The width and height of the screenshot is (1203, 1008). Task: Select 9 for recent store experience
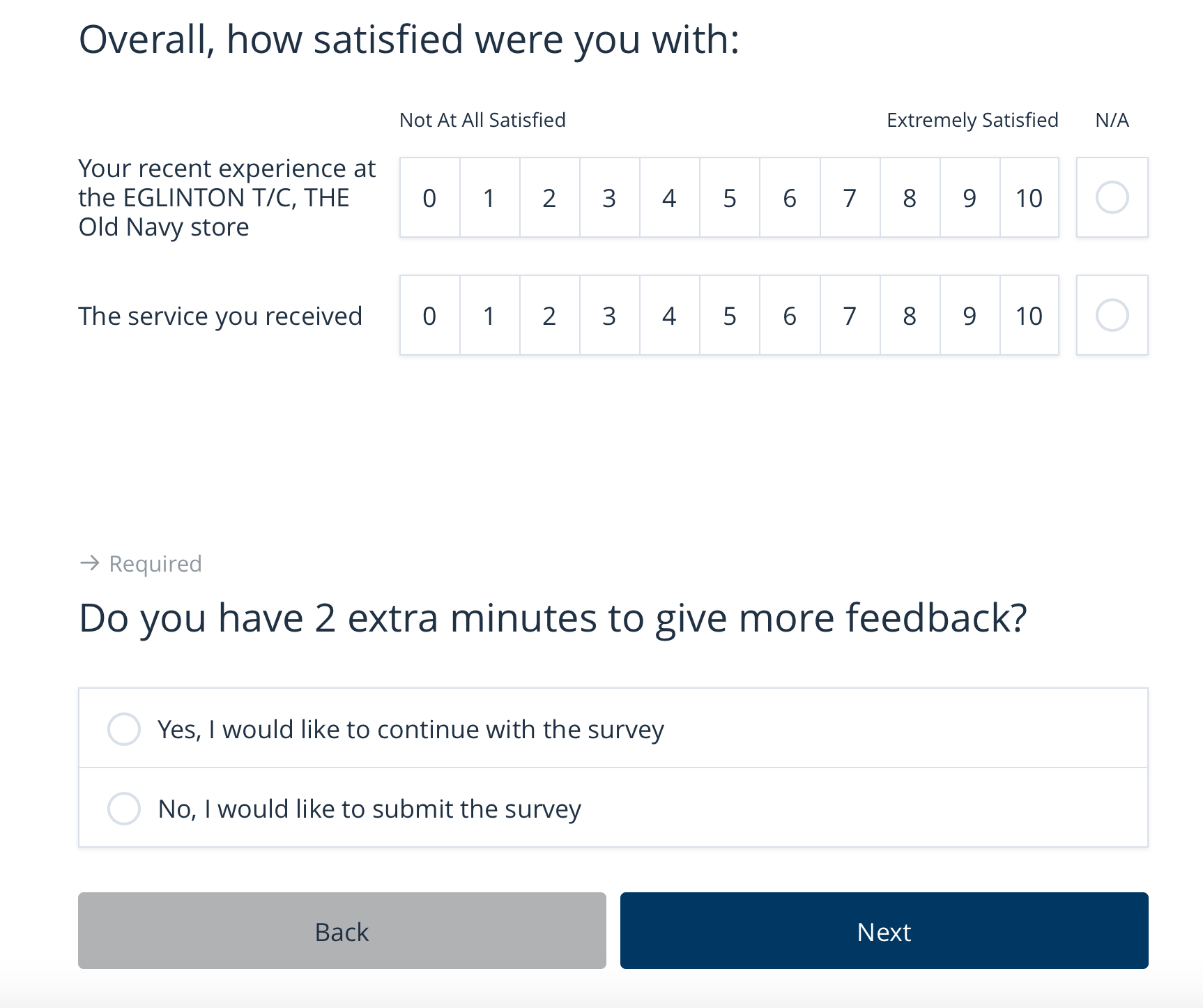969,197
